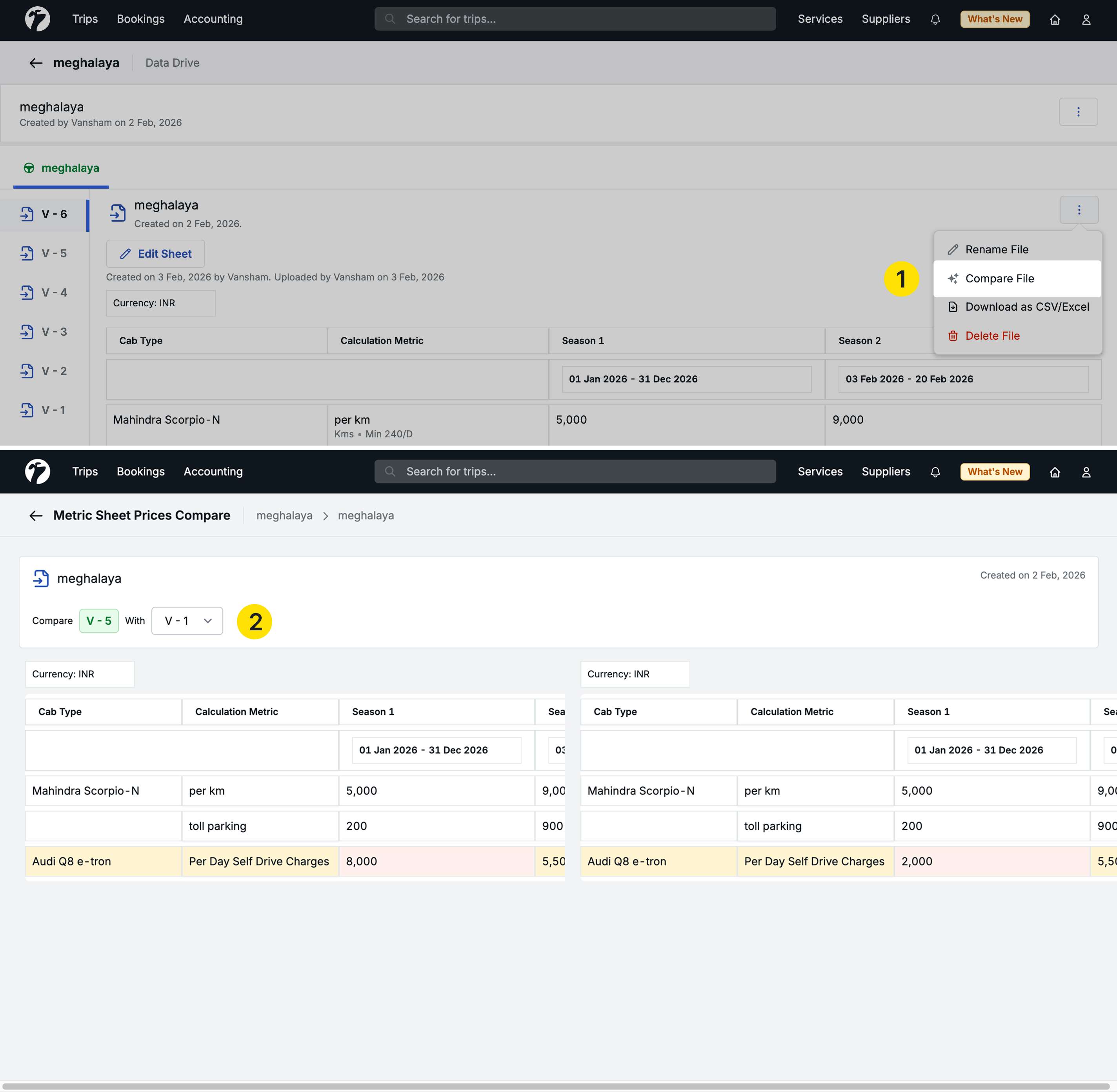The image size is (1117, 1092).
Task: Click three-dot menu beside meghalaya file
Action: coord(1079,210)
